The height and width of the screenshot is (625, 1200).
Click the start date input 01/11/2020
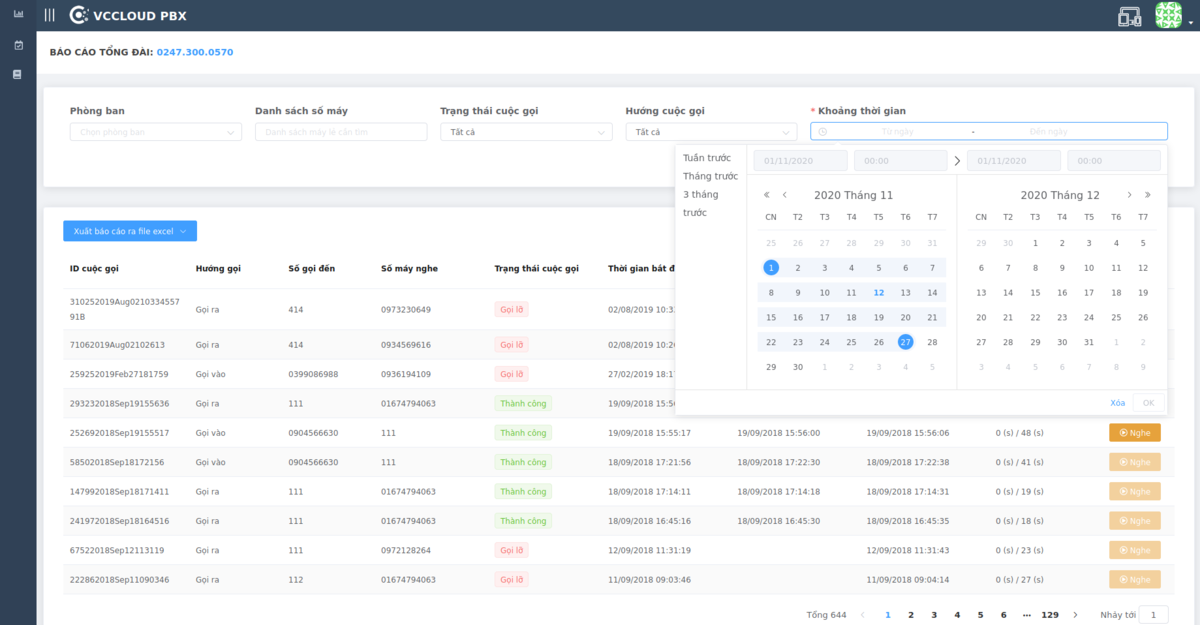click(x=801, y=161)
